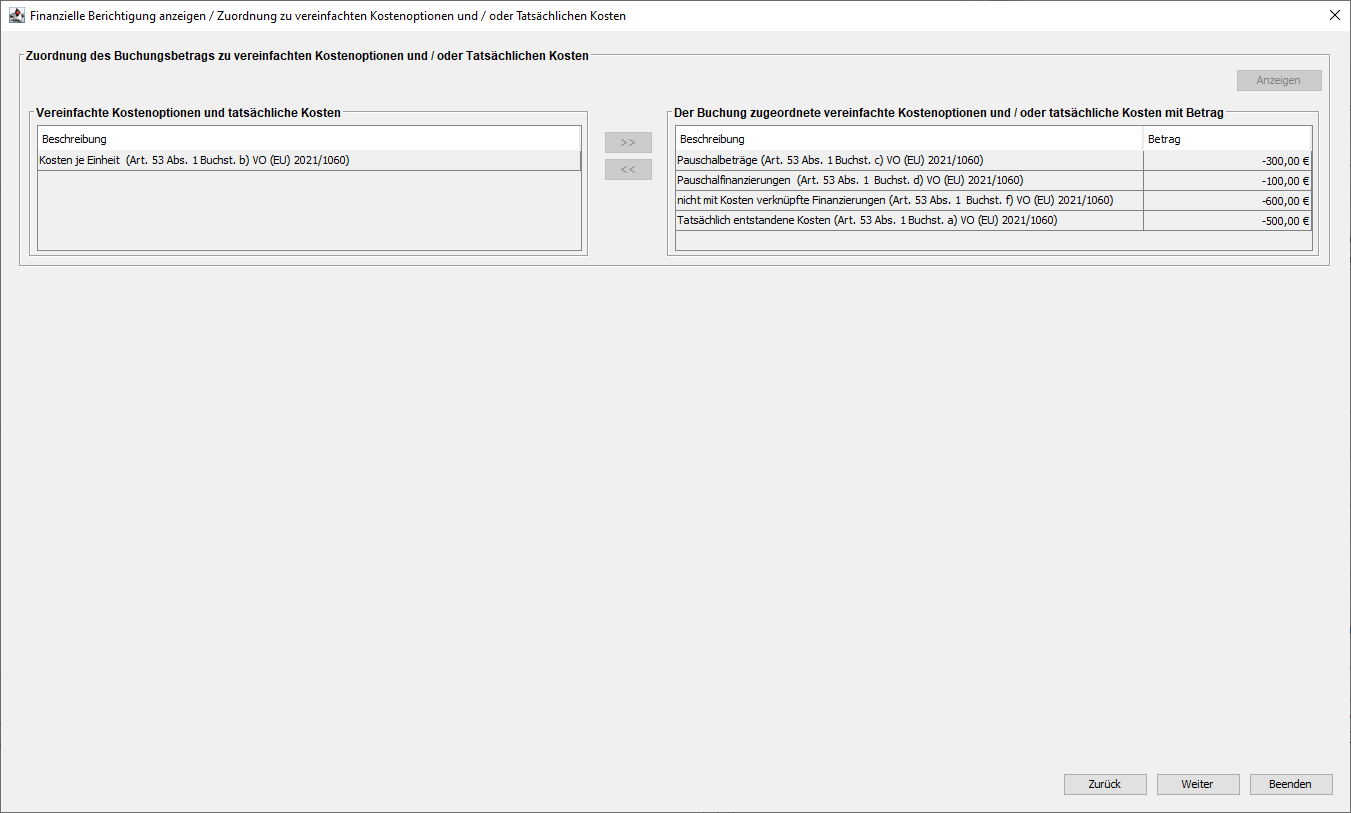Click the -600,00 € amount cell
Screen dimensions: 1351x813
coord(1227,200)
